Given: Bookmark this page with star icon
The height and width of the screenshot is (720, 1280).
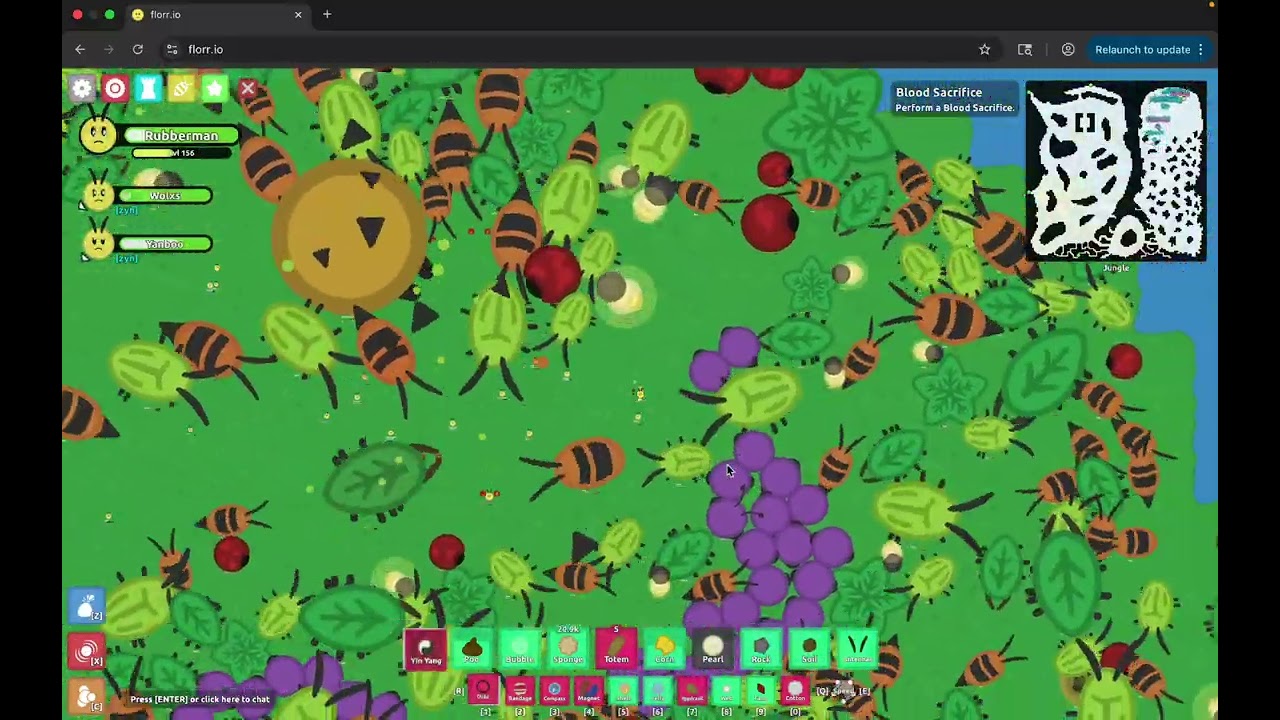Looking at the screenshot, I should [x=984, y=49].
